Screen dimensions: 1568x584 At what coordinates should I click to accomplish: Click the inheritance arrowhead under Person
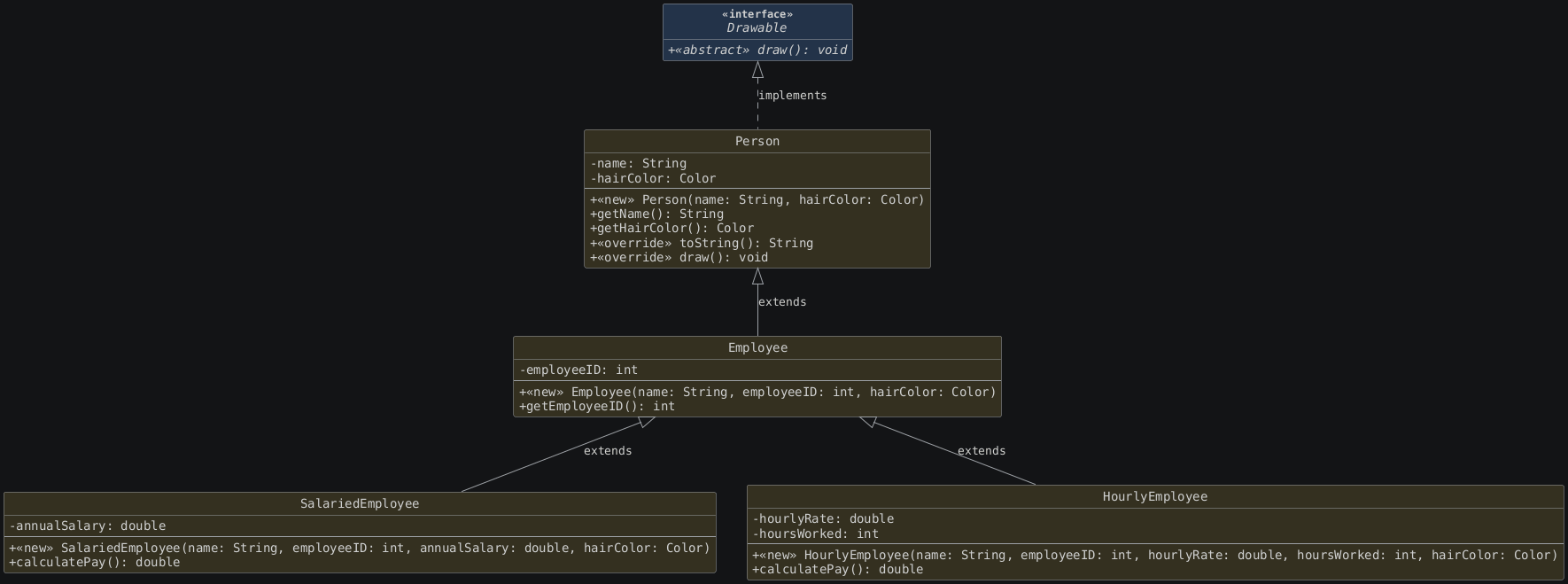(x=757, y=276)
